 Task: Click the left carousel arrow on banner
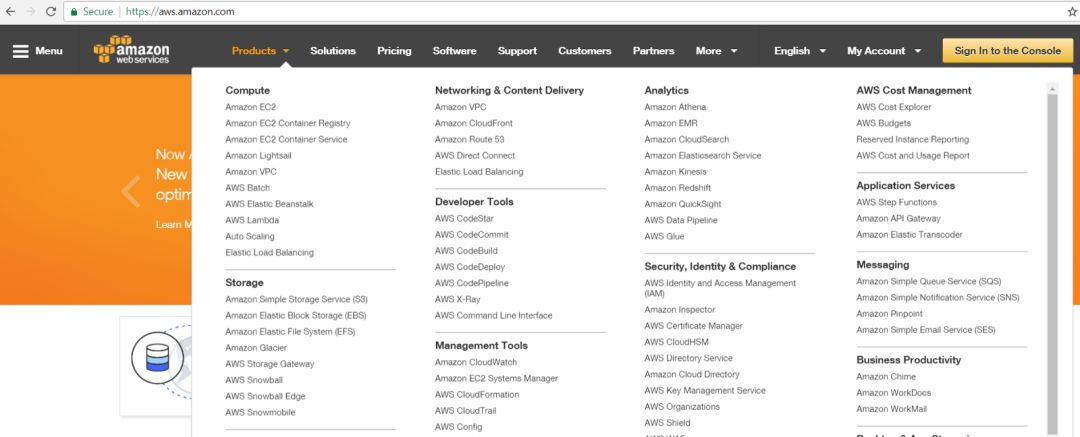coord(130,191)
